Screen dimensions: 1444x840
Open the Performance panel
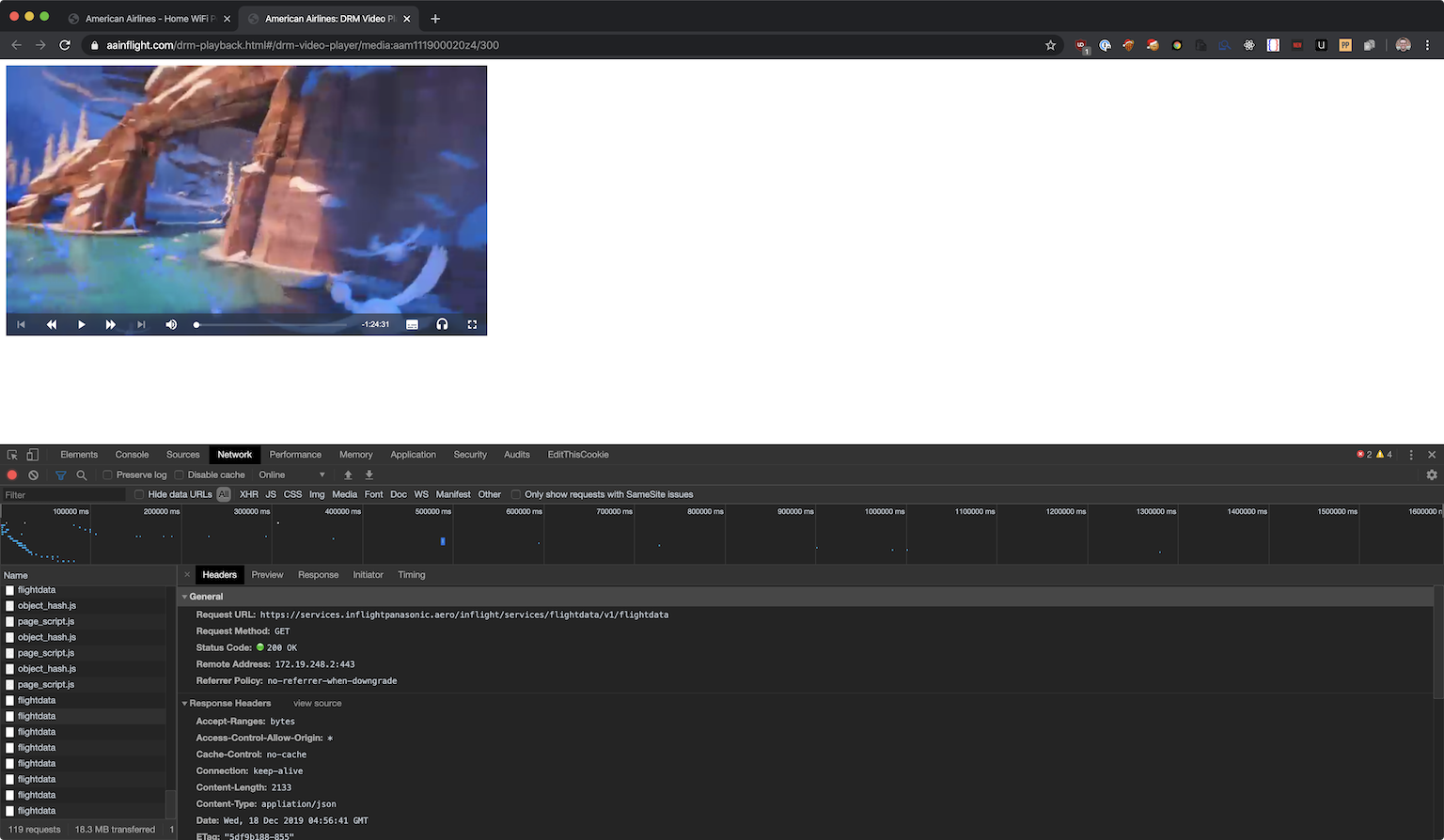295,455
